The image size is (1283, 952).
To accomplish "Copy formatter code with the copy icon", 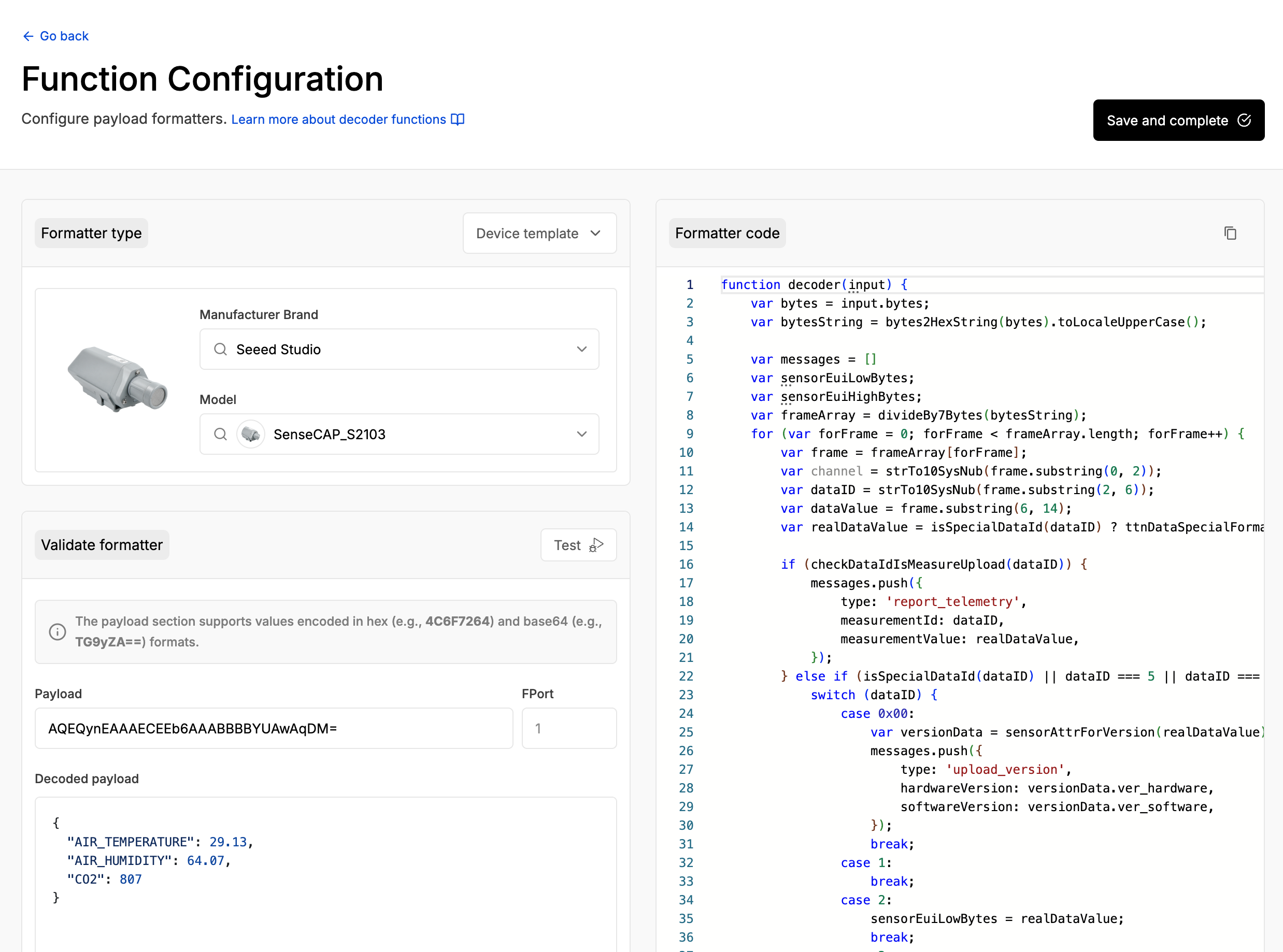I will coord(1230,234).
